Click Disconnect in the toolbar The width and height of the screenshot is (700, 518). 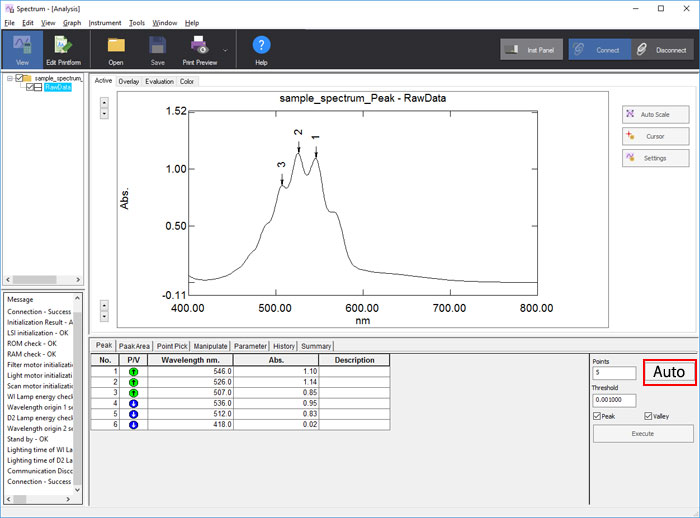pos(662,48)
